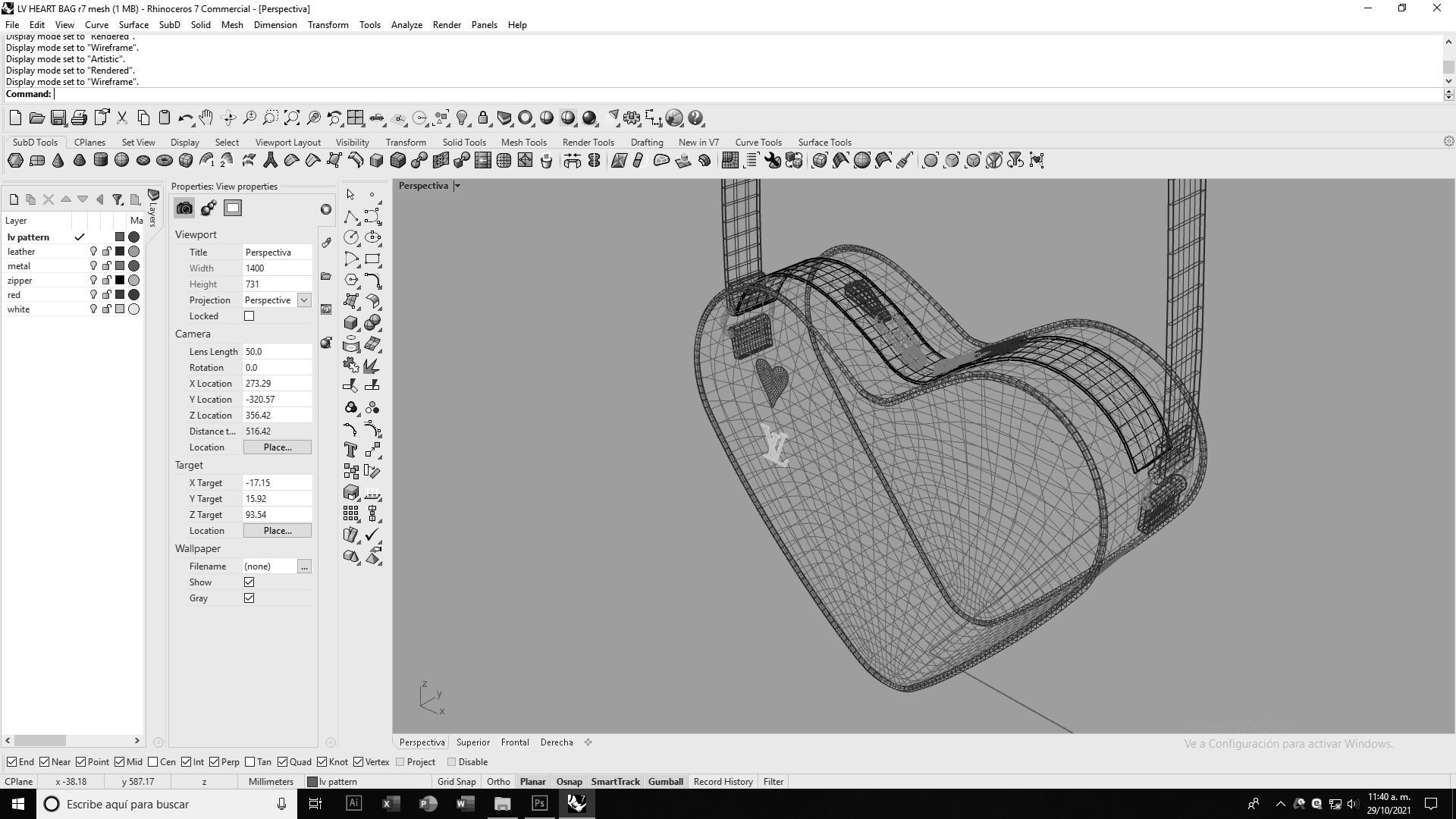1456x819 pixels.
Task: Click the Windows Start button
Action: click(18, 804)
